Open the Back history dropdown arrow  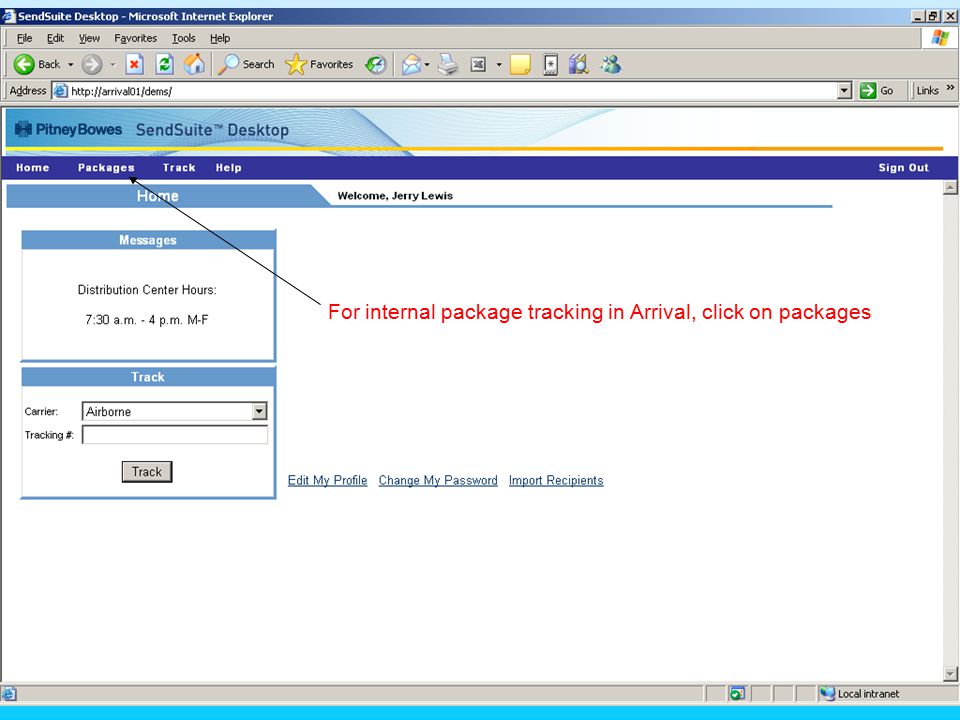[x=70, y=64]
